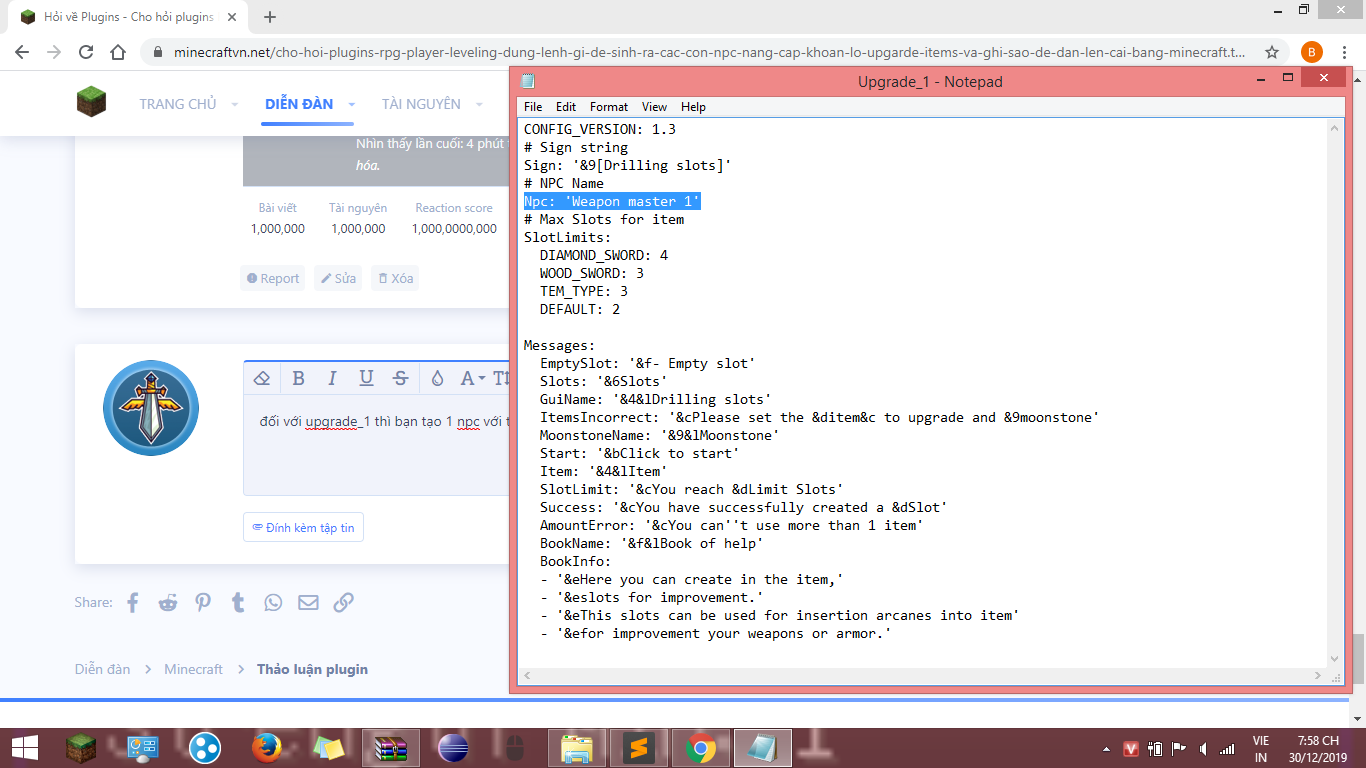Click Xóa to delete the post
Image resolution: width=1366 pixels, height=768 pixels.
(x=395, y=278)
